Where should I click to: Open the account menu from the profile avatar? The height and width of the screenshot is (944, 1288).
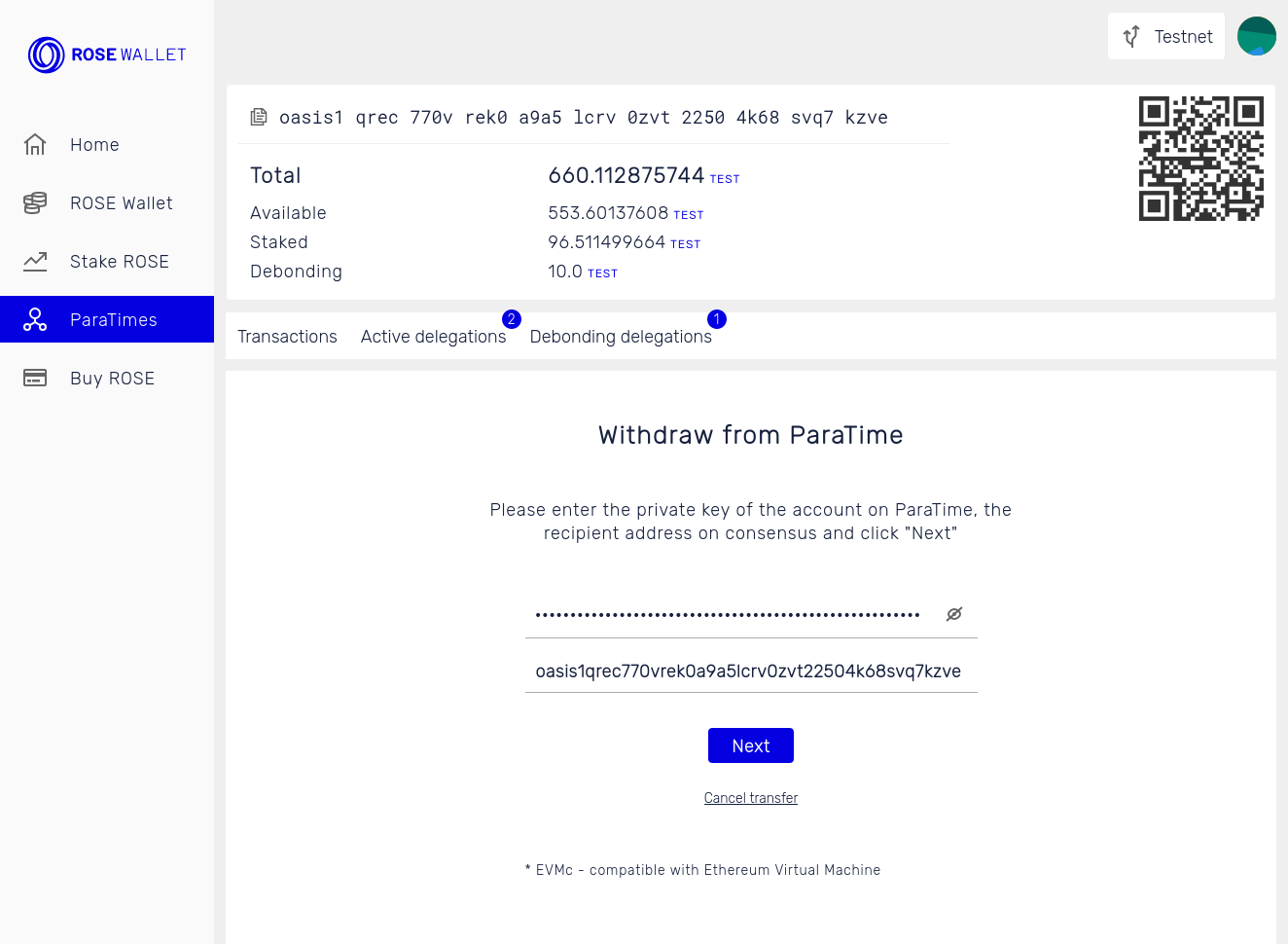(x=1256, y=36)
